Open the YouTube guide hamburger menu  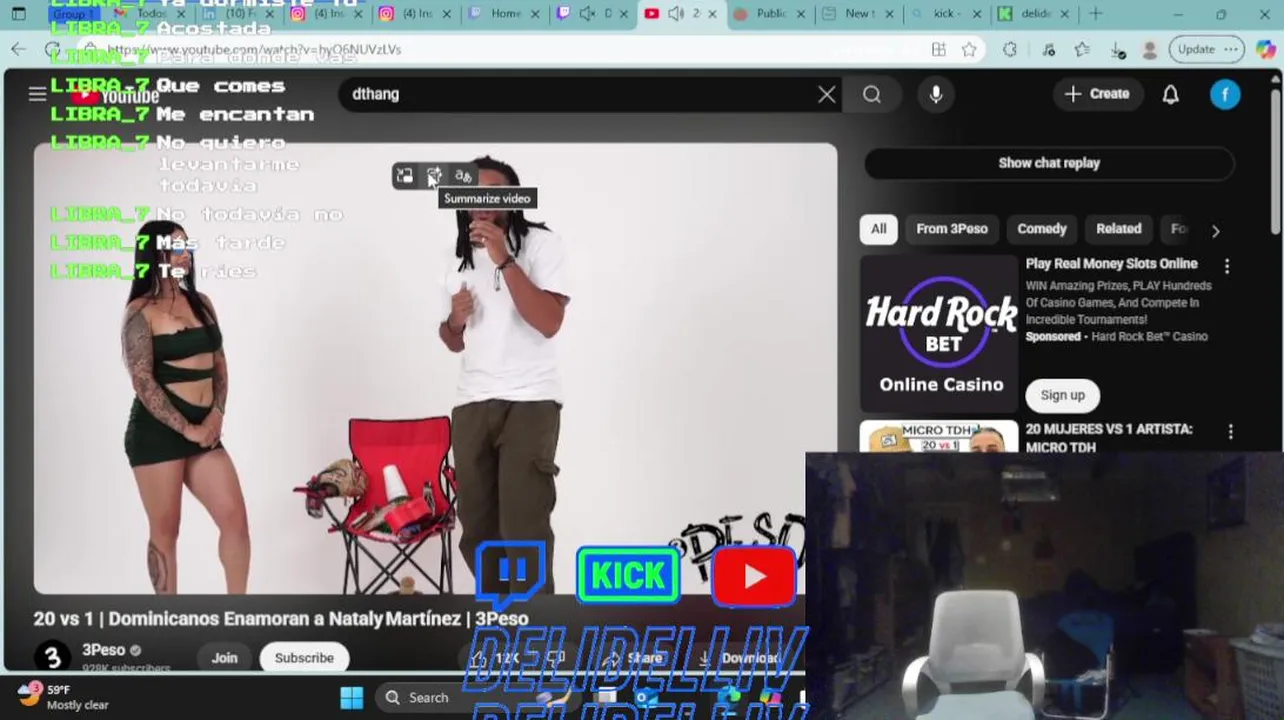[37, 94]
